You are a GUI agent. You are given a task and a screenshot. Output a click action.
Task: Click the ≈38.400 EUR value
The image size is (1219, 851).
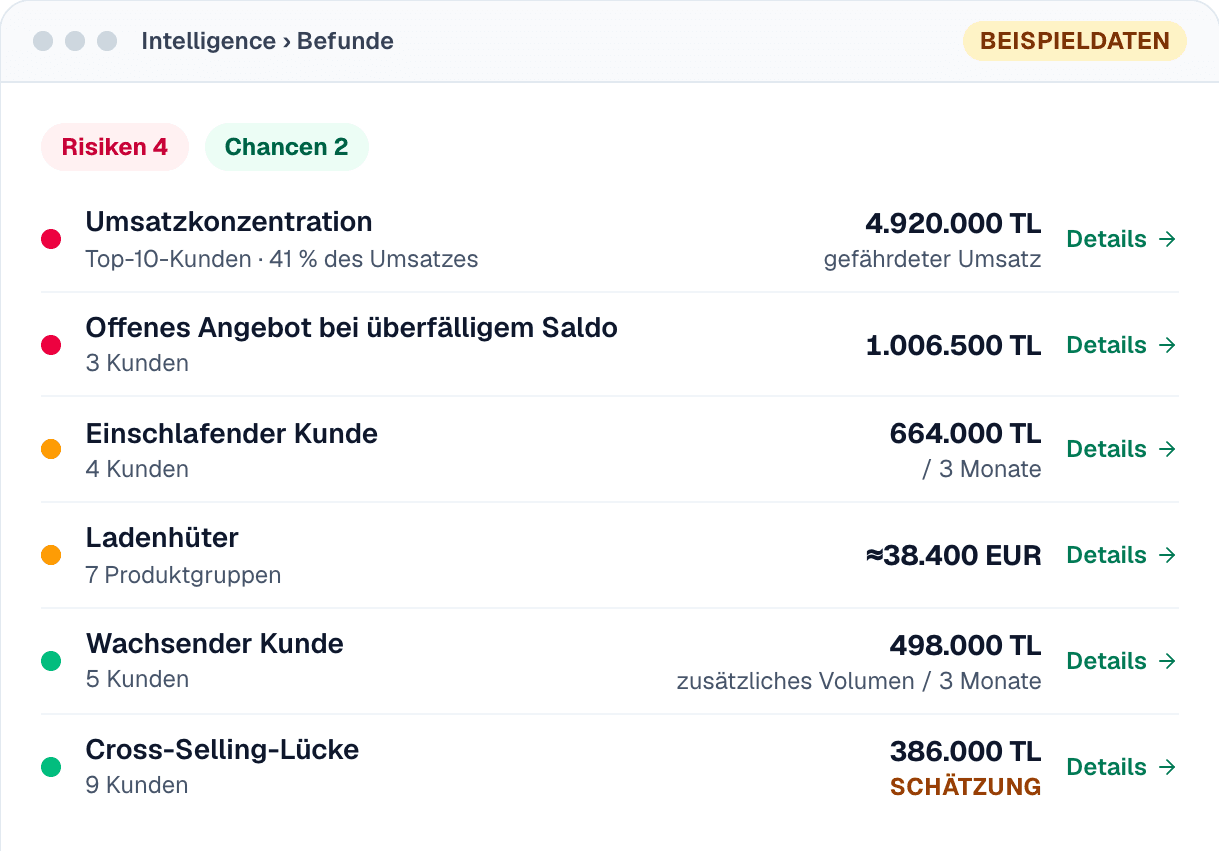(954, 555)
